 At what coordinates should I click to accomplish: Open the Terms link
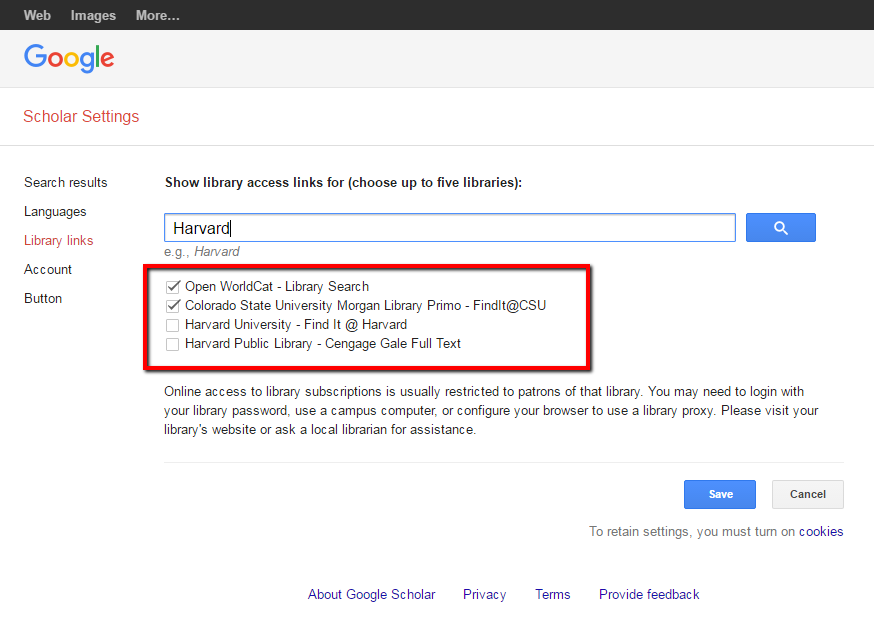(552, 595)
